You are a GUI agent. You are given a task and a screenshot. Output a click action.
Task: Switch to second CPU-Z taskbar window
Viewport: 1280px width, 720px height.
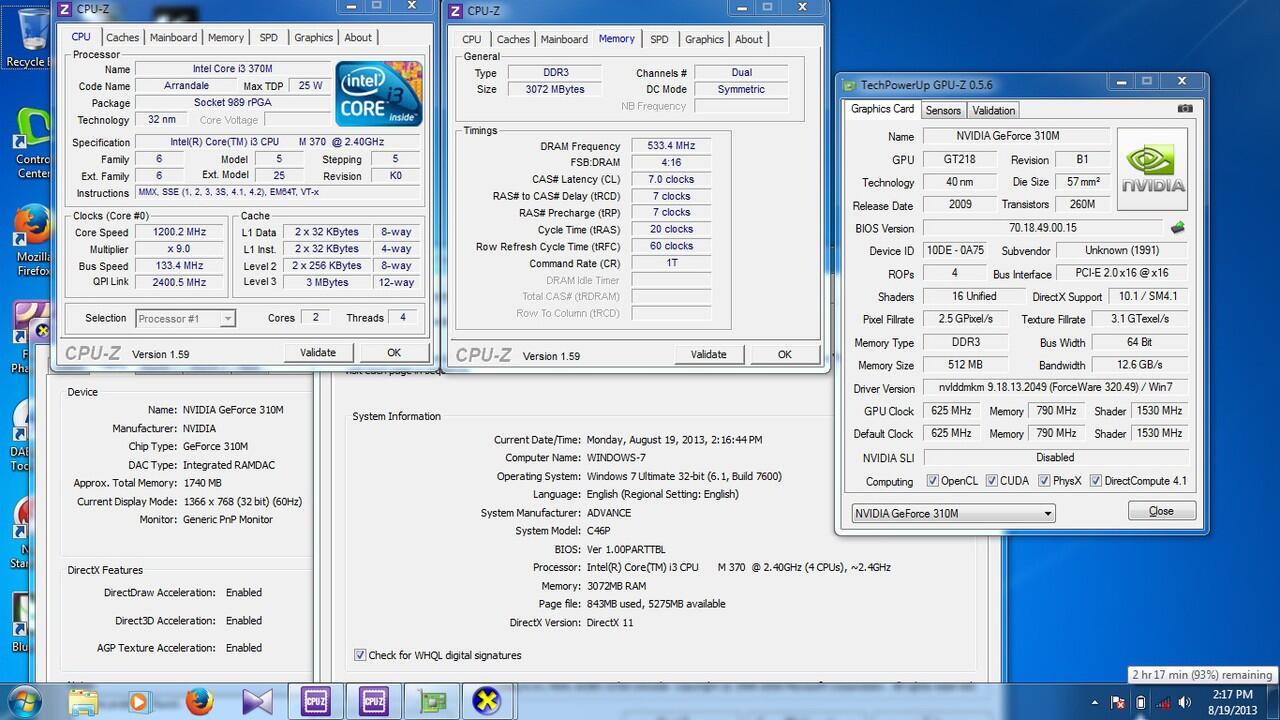375,701
